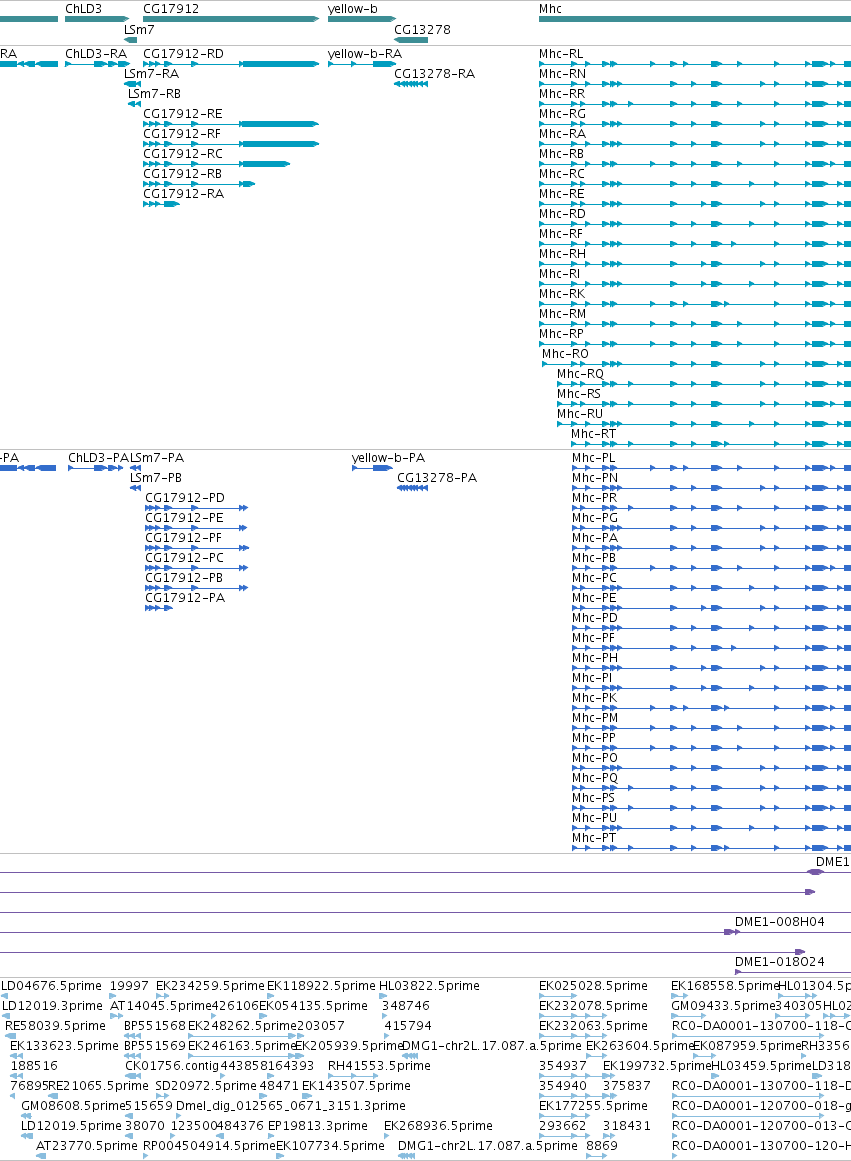The height and width of the screenshot is (1161, 851).
Task: Select transcript Mhc-RN
Action: [562, 74]
